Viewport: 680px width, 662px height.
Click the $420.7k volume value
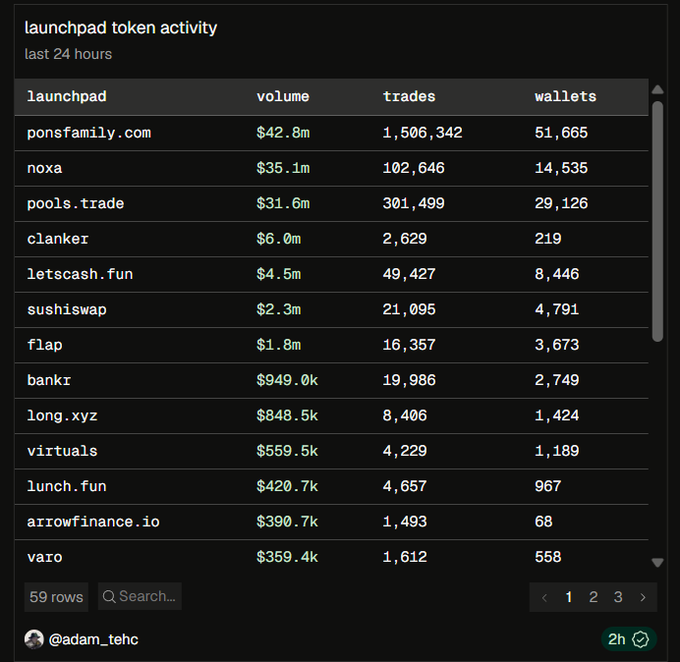tap(287, 486)
